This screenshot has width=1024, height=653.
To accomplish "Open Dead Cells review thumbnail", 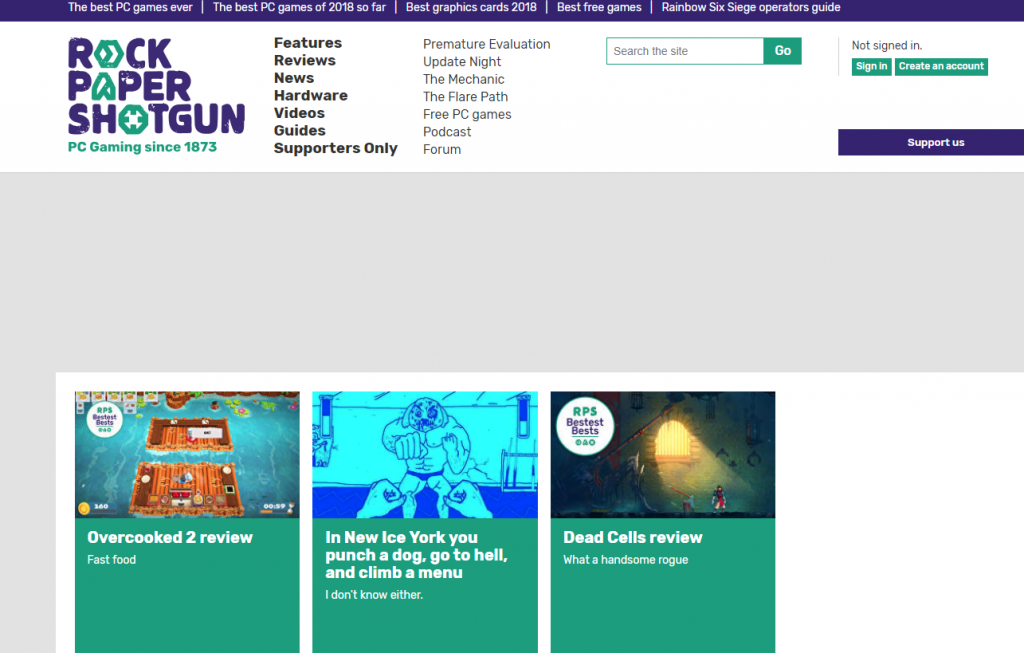I will 663,455.
